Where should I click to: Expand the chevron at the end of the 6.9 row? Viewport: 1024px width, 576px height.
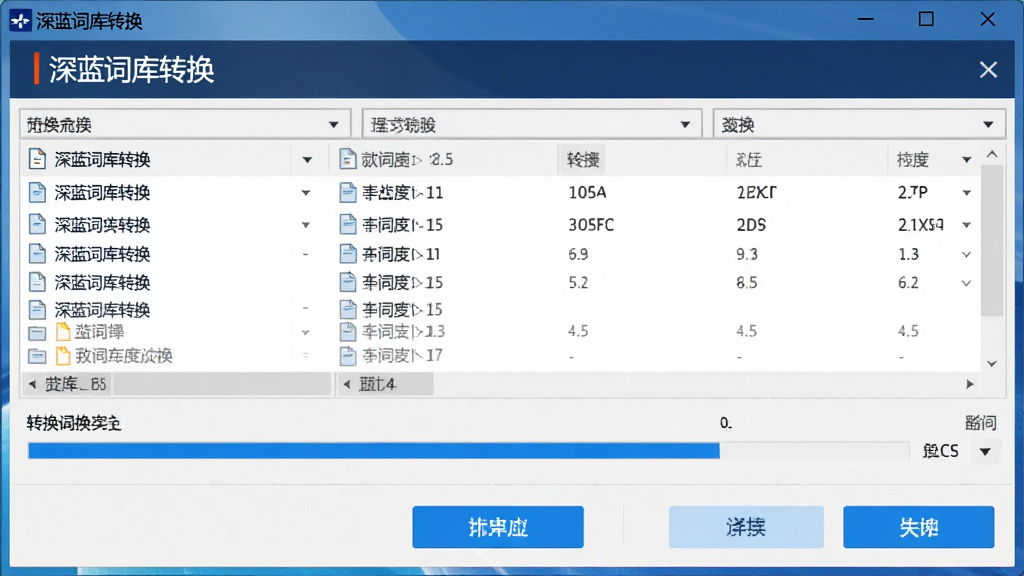click(x=967, y=254)
